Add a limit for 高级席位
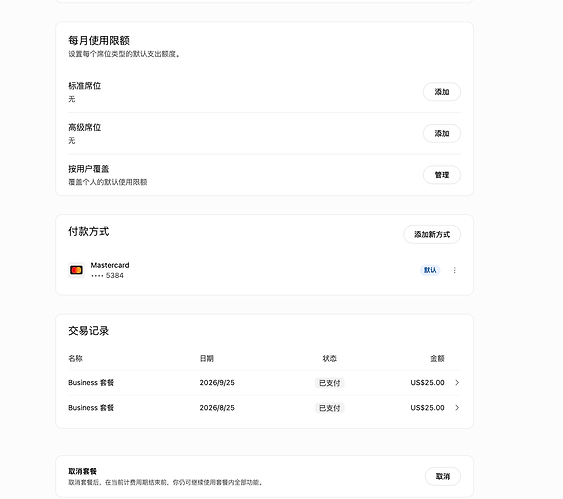The image size is (563, 499). pyautogui.click(x=442, y=134)
